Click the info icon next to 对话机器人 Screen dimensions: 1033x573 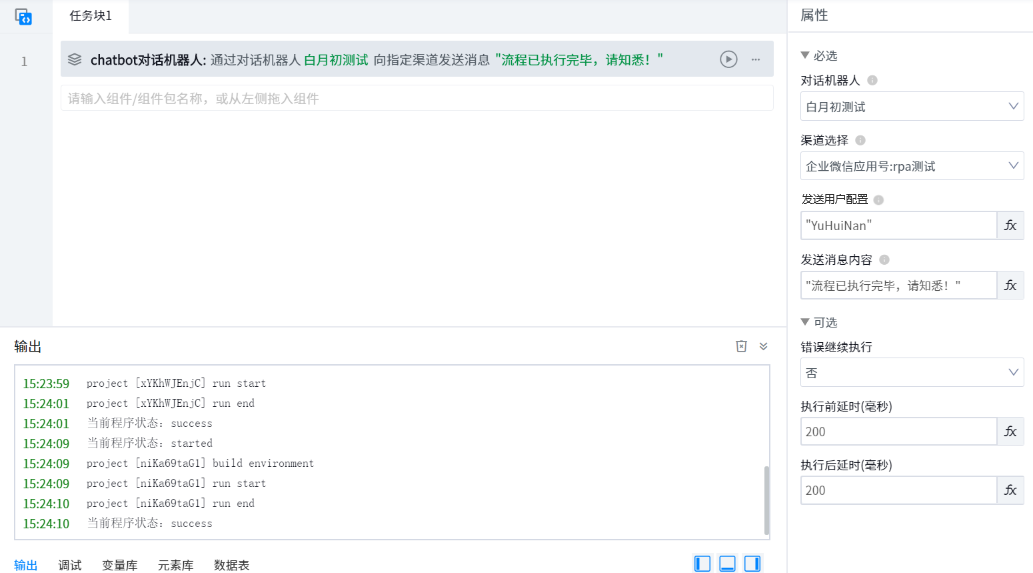click(x=872, y=80)
